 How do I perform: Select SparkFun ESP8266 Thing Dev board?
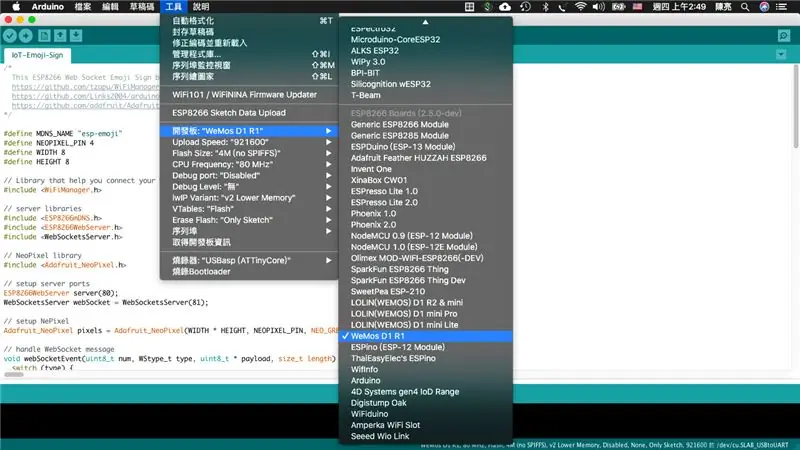(x=426, y=281)
